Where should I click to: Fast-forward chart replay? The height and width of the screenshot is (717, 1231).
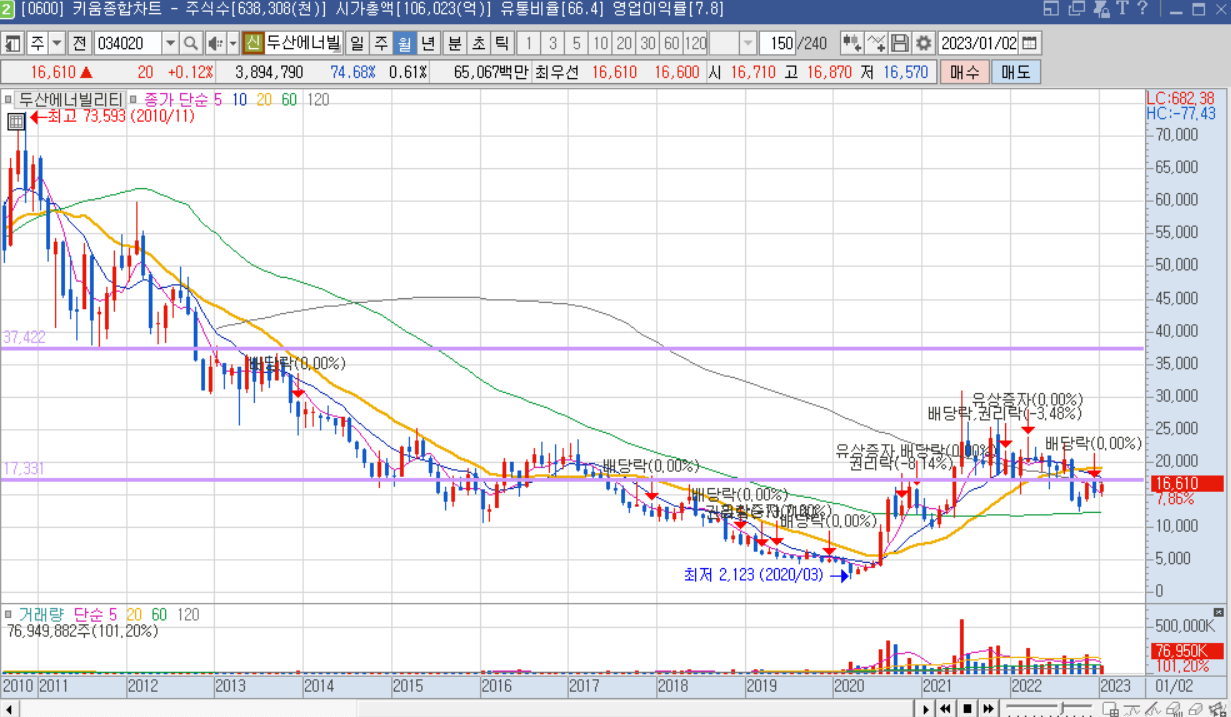[988, 708]
